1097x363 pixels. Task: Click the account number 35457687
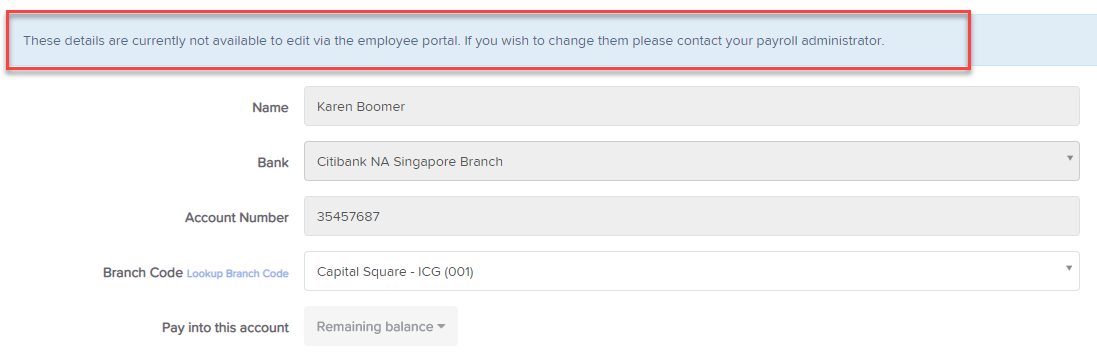pyautogui.click(x=348, y=217)
